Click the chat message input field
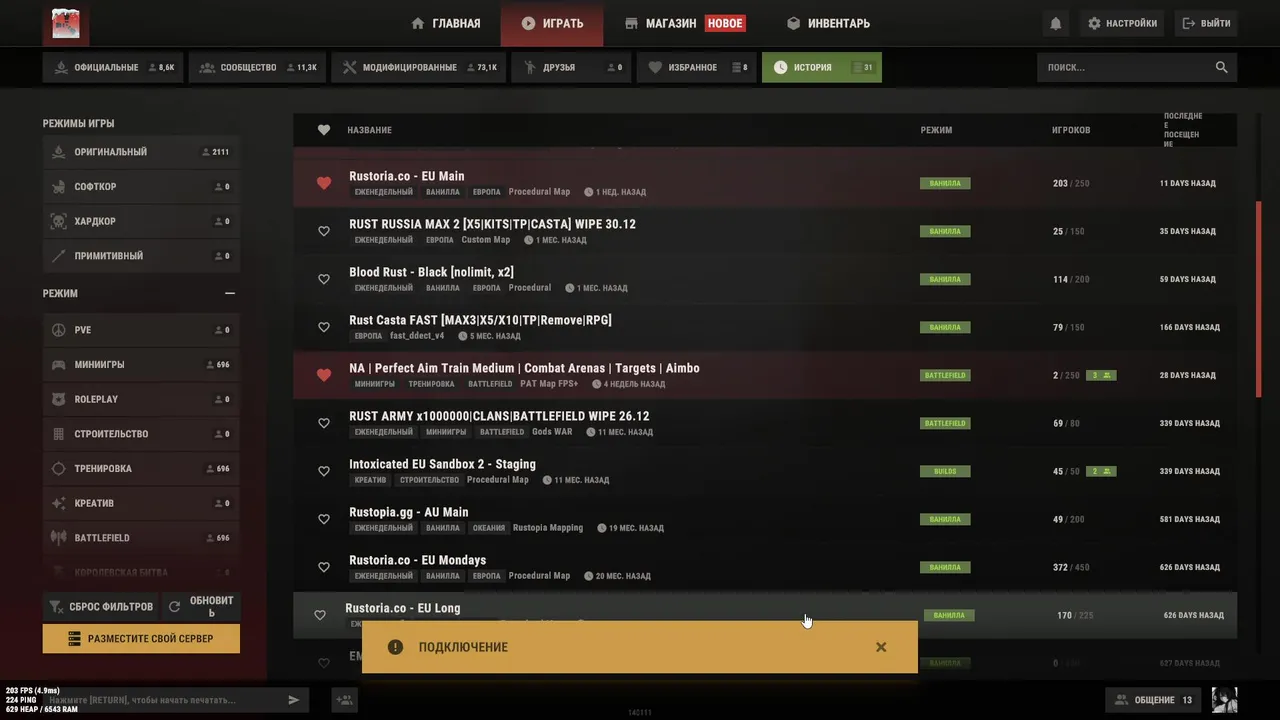1280x720 pixels. (163, 700)
